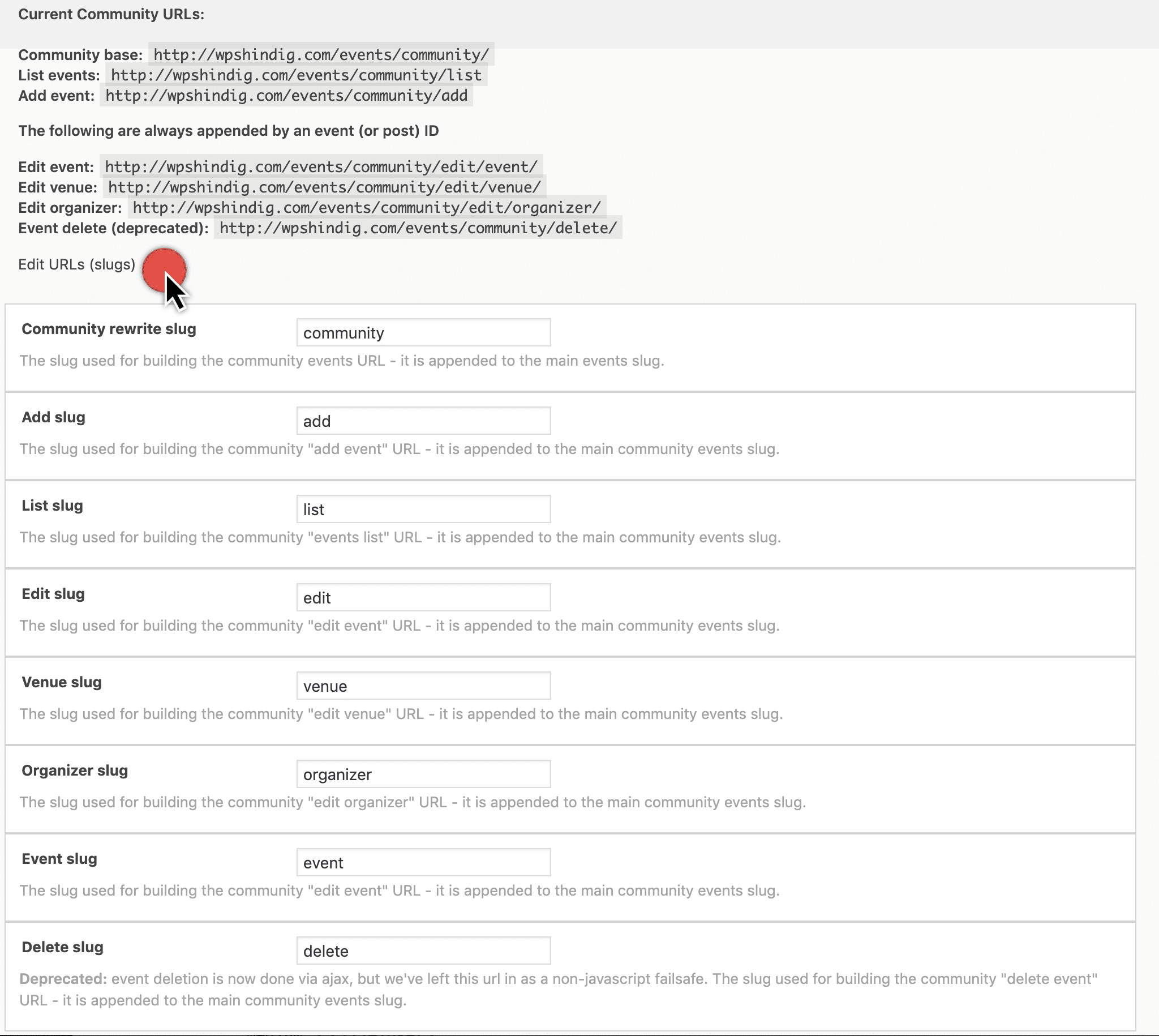1159x1036 pixels.
Task: Click the Edit slug input field
Action: (423, 597)
